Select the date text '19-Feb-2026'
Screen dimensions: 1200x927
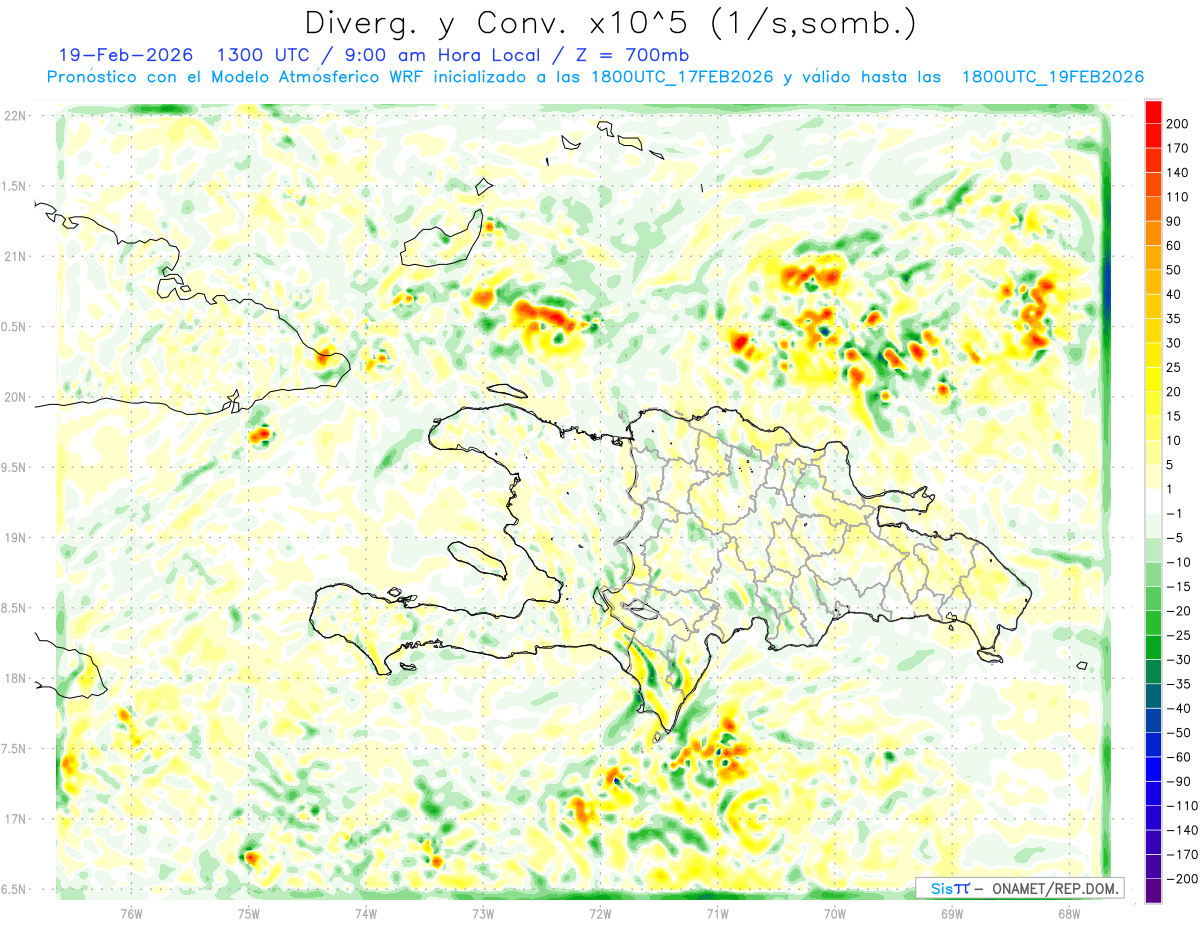[x=126, y=55]
